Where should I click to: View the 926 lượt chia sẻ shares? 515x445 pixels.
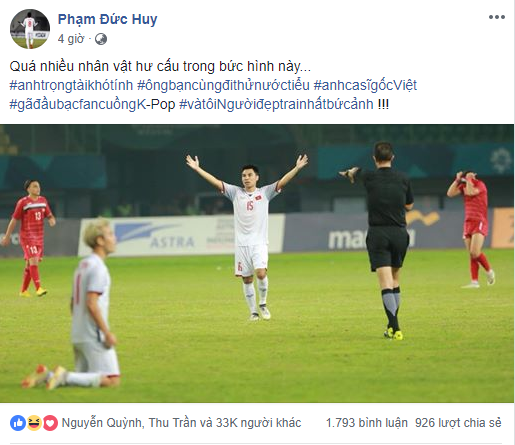[458, 423]
